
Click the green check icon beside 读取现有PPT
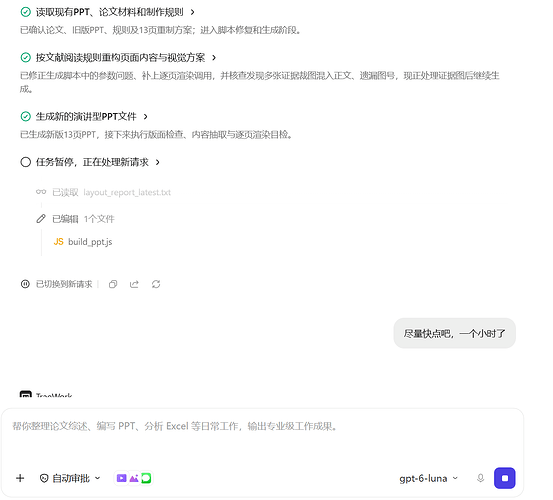(25, 12)
